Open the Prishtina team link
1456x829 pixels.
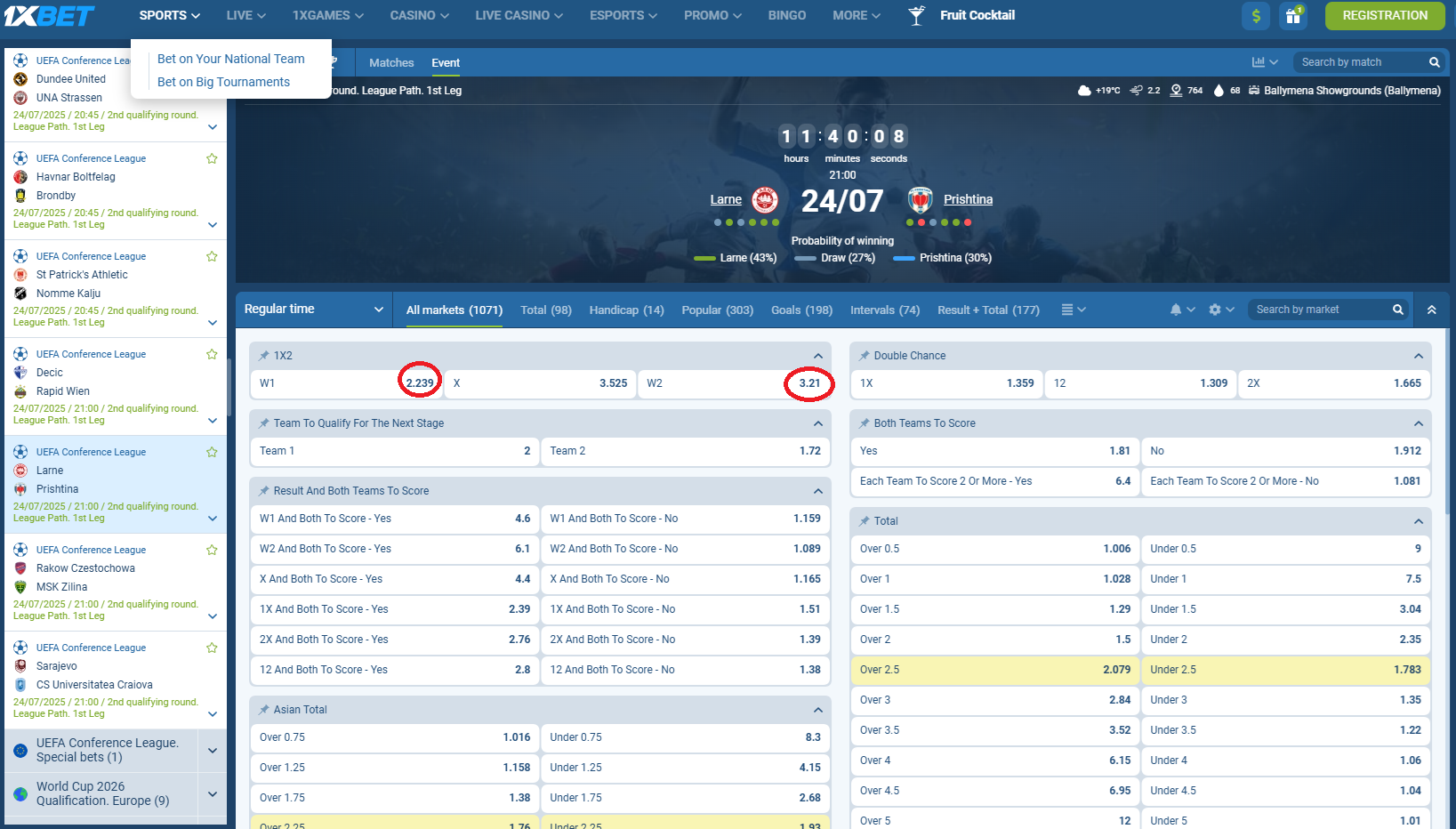tap(968, 199)
